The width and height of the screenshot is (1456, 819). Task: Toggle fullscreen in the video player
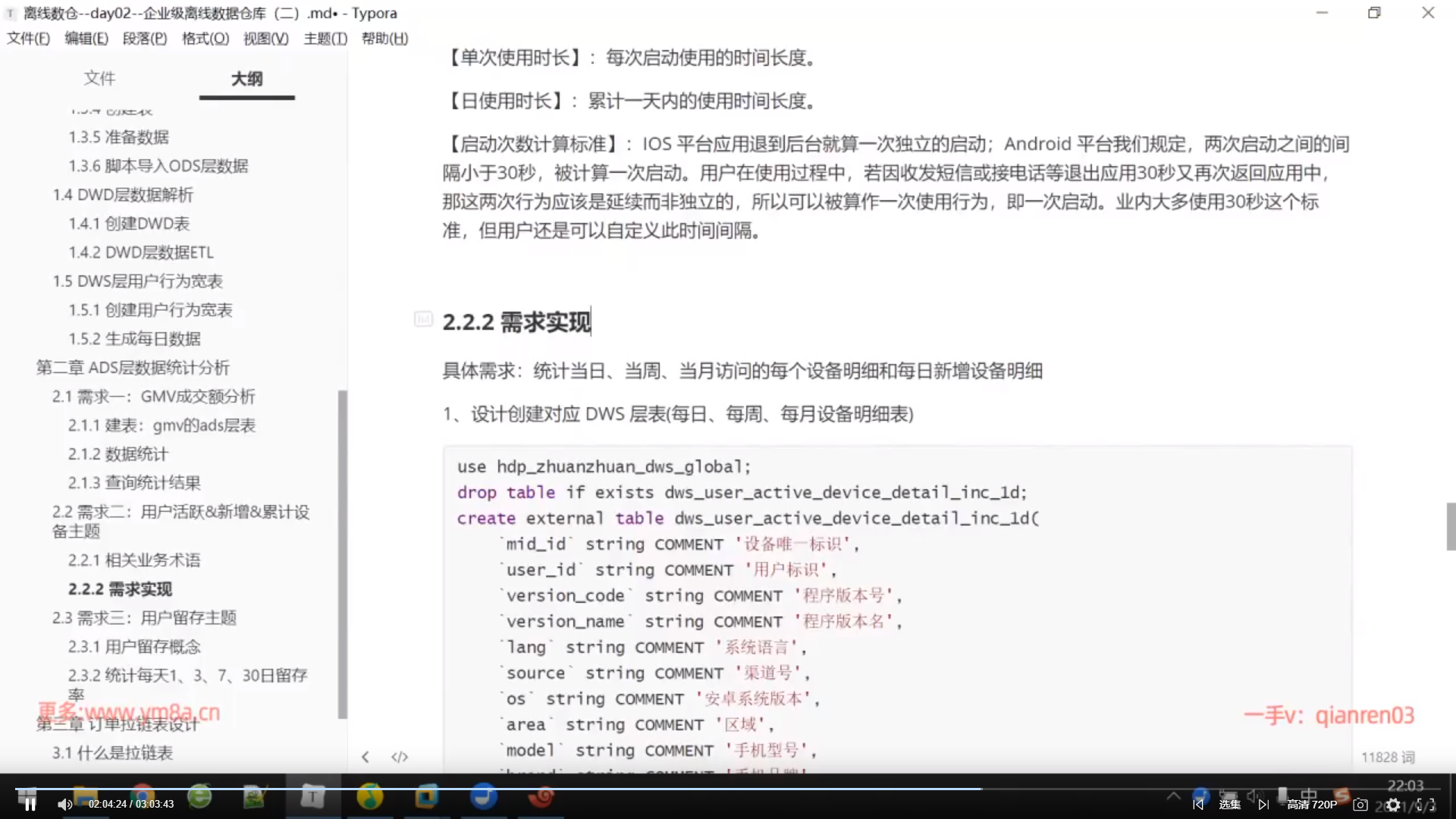tap(1426, 805)
